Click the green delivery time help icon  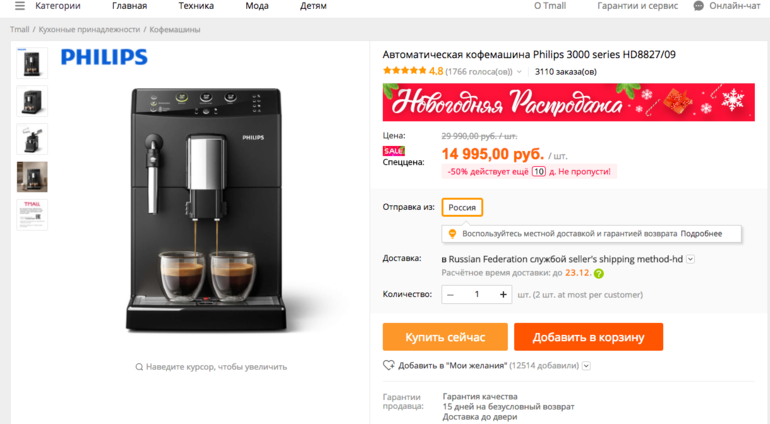[599, 274]
